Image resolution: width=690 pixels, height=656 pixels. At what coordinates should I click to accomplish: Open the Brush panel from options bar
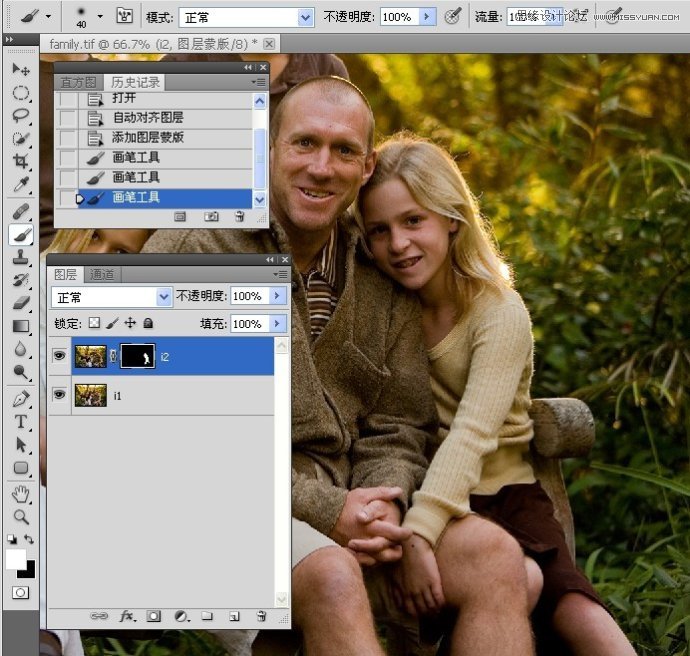(125, 16)
